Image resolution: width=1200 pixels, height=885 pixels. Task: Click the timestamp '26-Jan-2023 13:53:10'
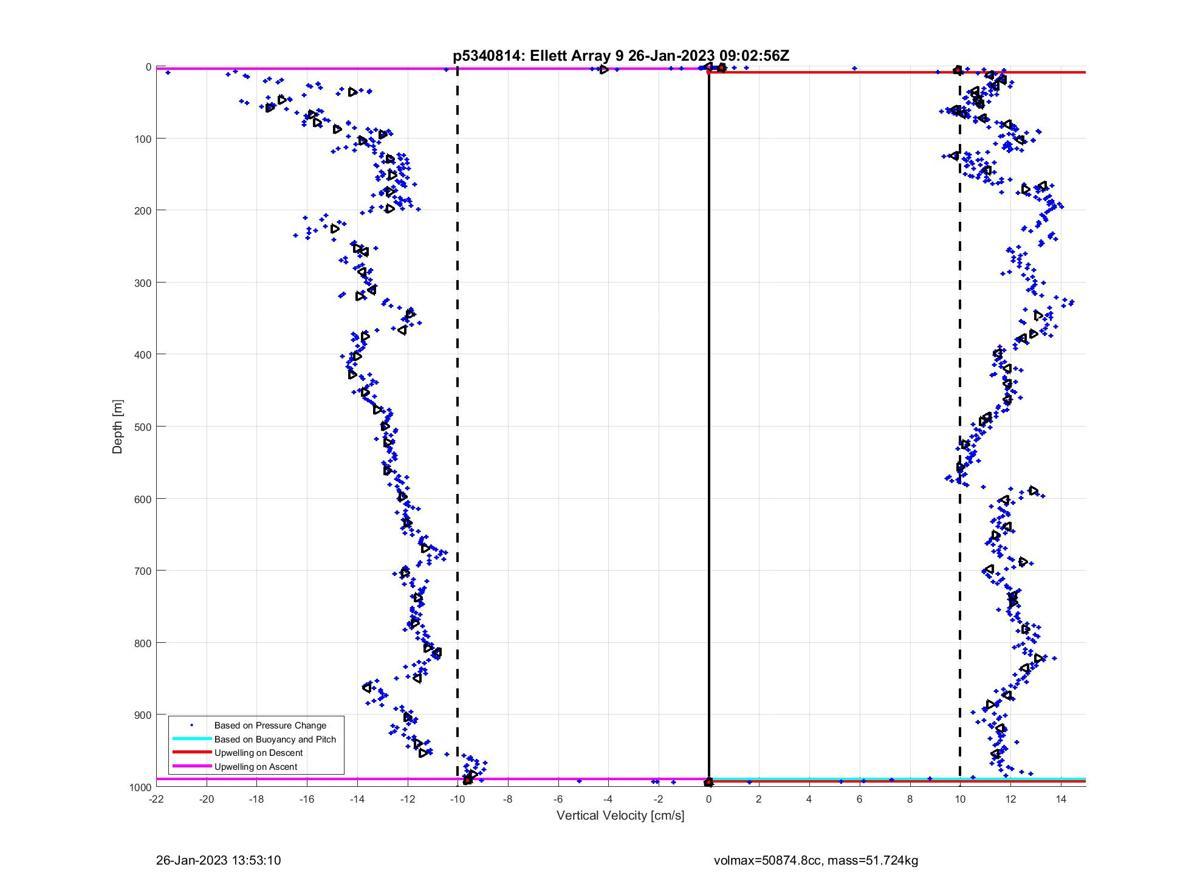pyautogui.click(x=218, y=860)
